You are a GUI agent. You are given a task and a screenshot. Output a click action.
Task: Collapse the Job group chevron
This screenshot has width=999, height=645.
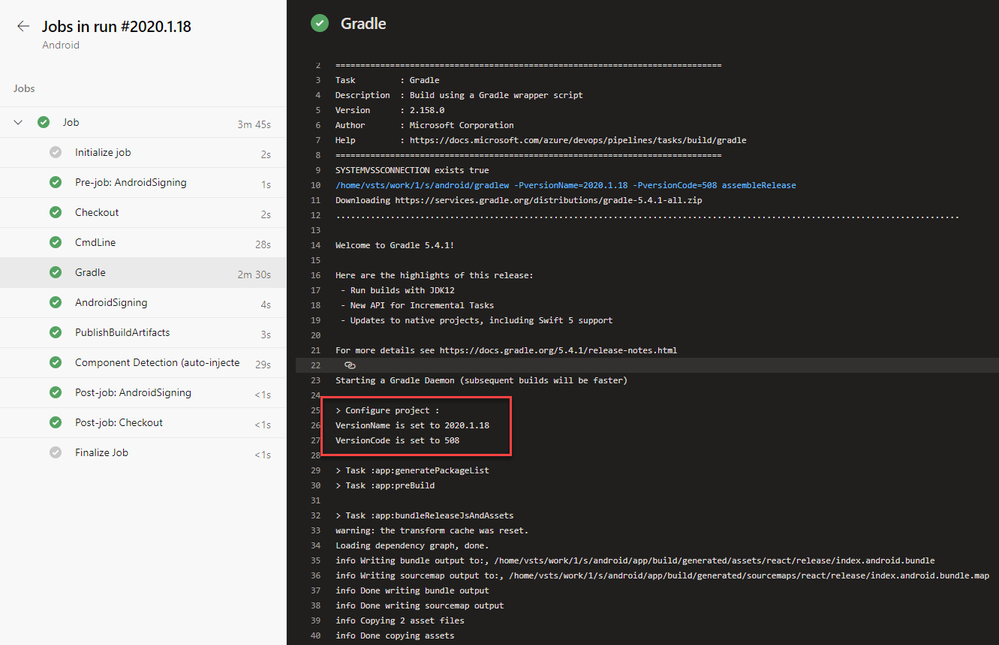coord(18,122)
